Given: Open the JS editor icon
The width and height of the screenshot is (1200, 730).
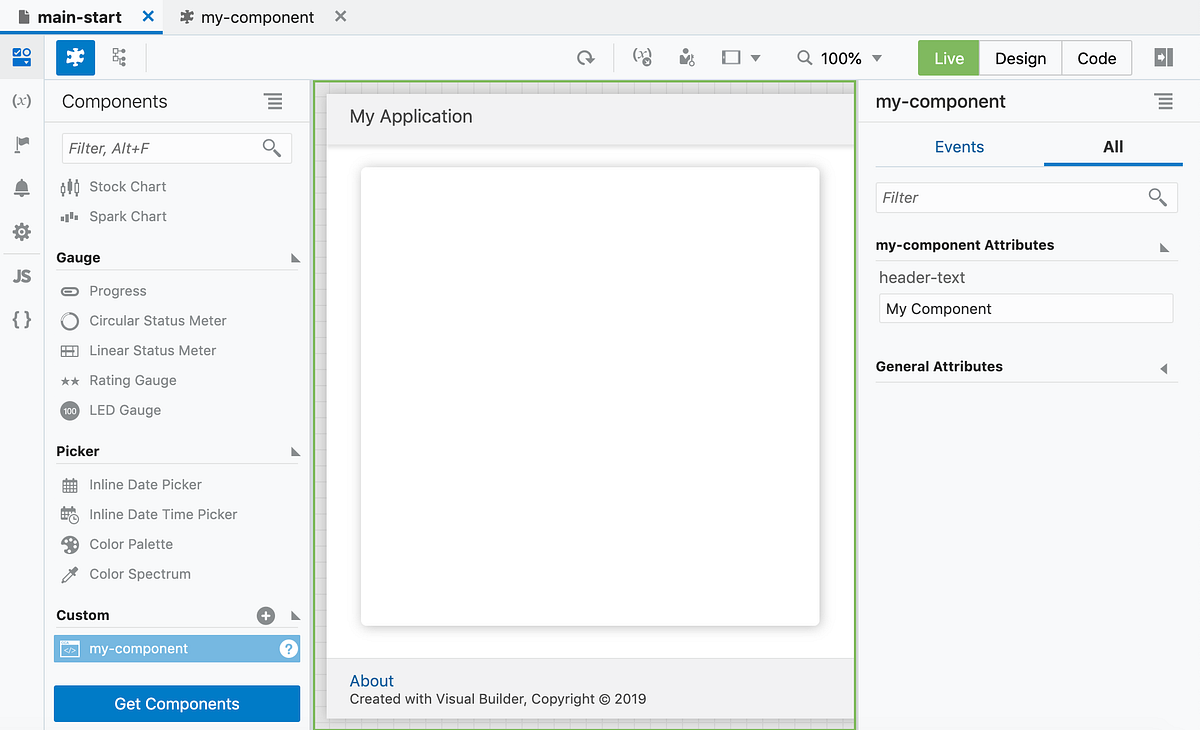Looking at the screenshot, I should (21, 276).
